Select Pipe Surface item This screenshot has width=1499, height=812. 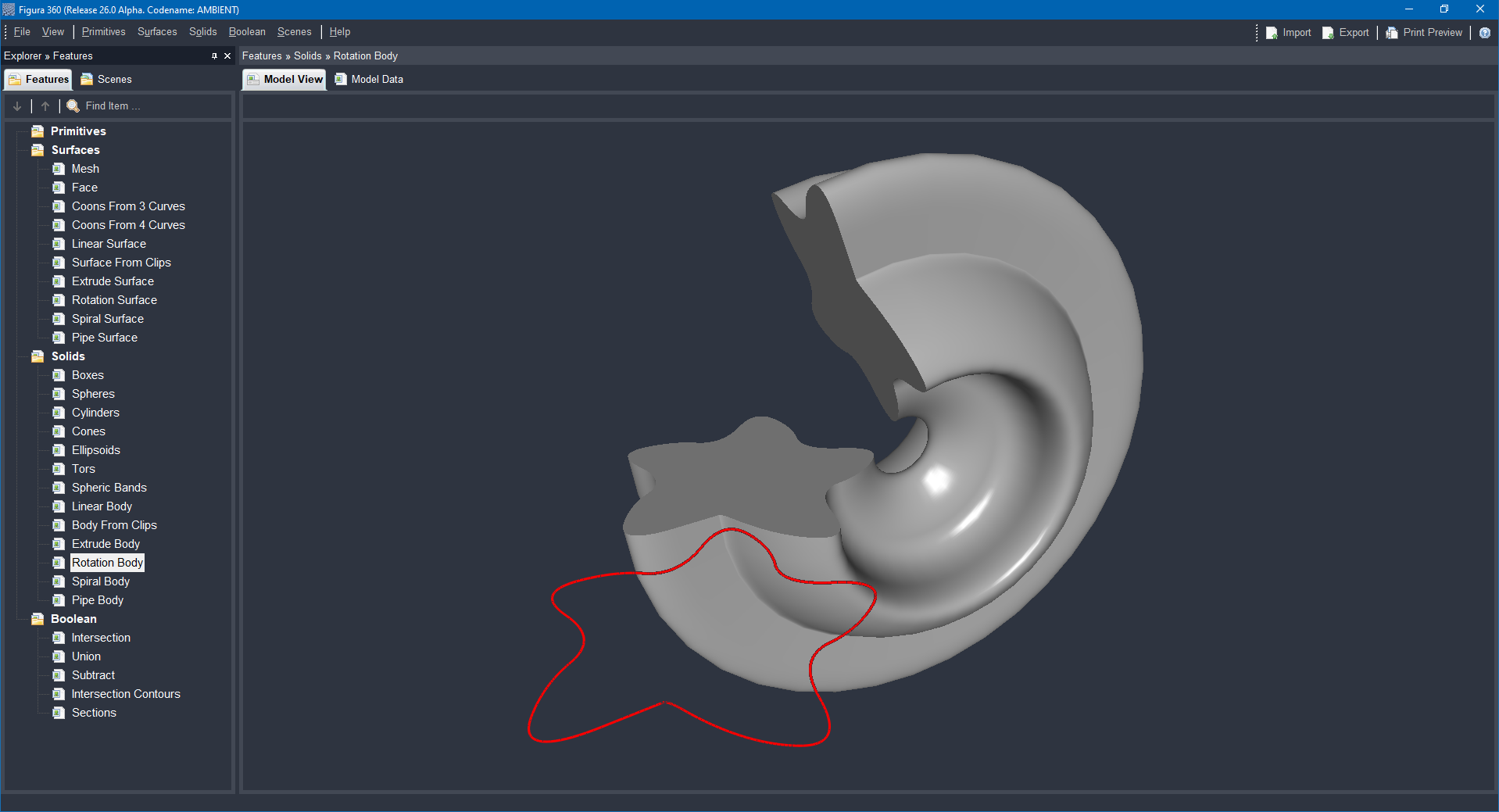[x=105, y=338]
